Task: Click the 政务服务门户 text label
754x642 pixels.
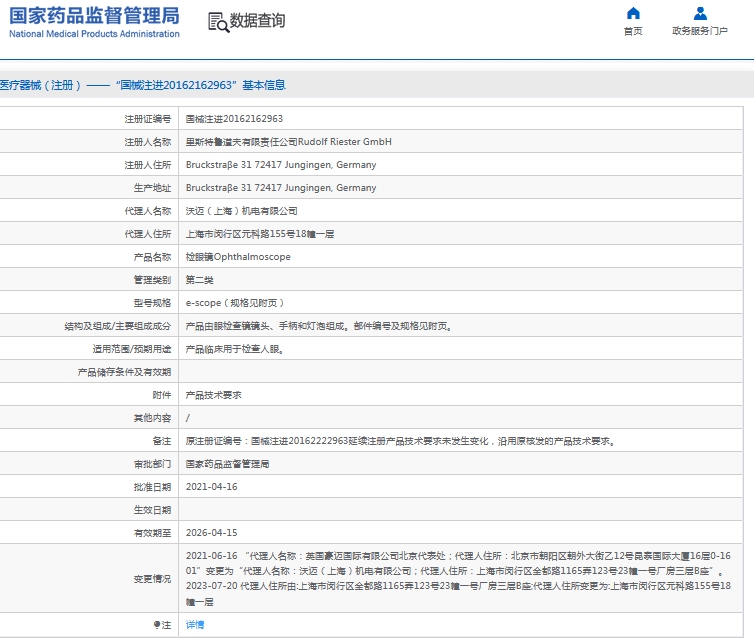Action: [x=699, y=31]
